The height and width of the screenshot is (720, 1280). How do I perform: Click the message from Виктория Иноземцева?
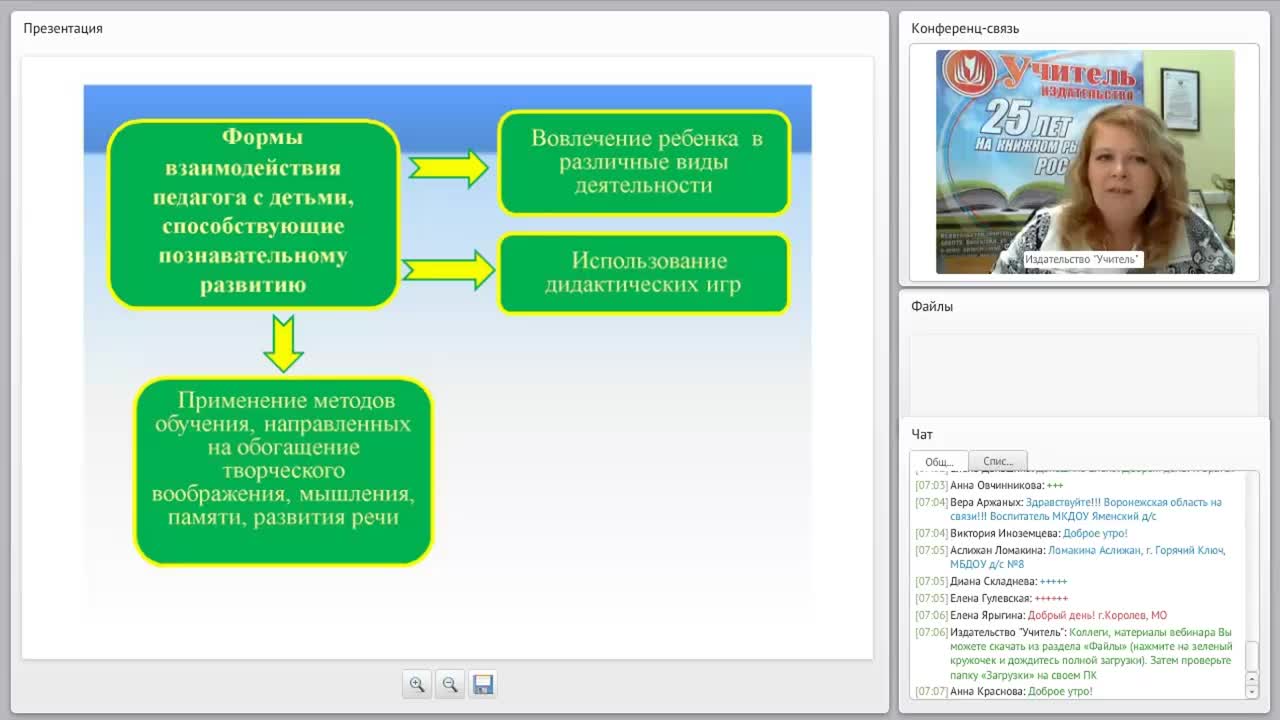point(1078,533)
